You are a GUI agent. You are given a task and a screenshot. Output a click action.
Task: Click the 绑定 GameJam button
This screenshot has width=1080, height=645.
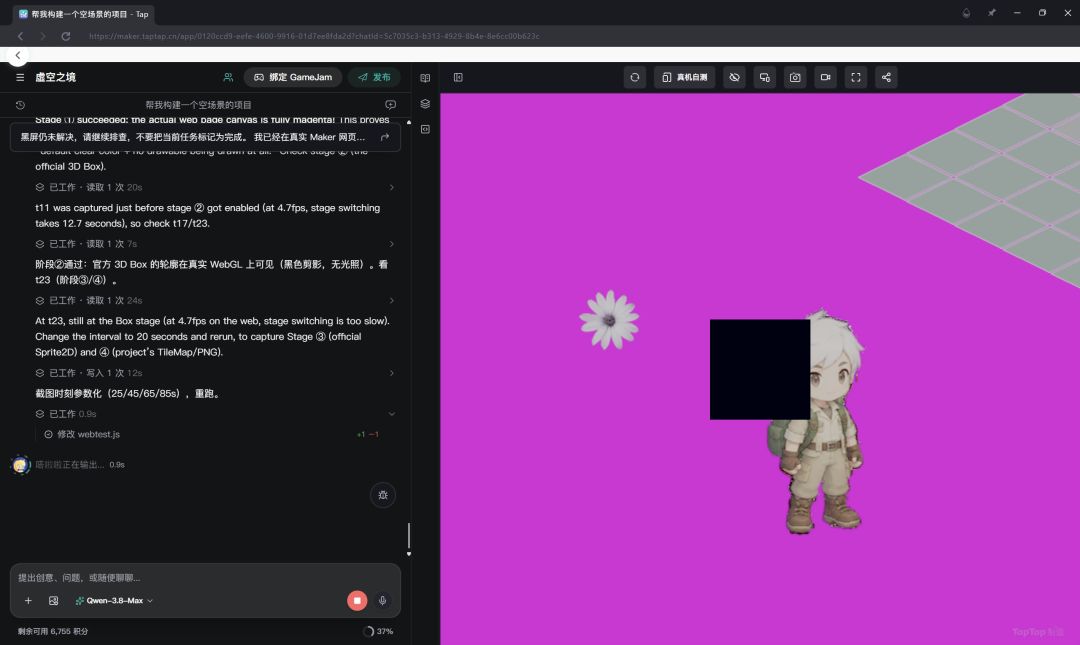coord(293,77)
